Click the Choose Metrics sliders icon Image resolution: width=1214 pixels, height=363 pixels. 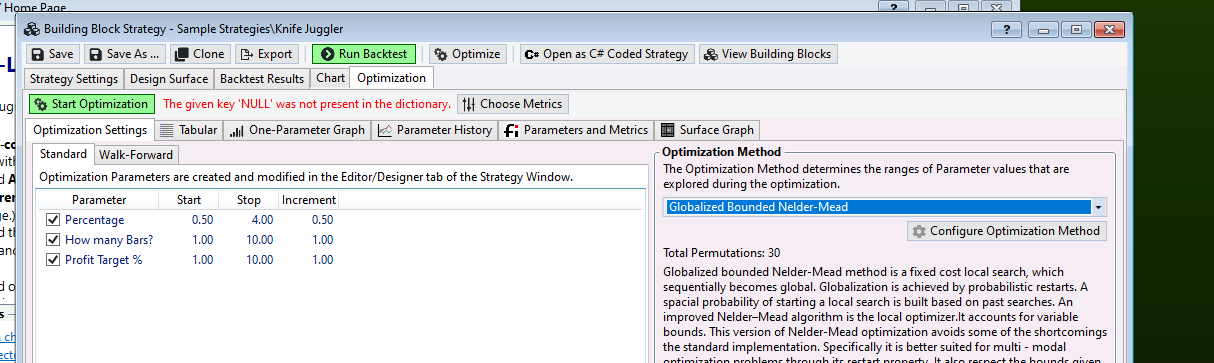(468, 104)
